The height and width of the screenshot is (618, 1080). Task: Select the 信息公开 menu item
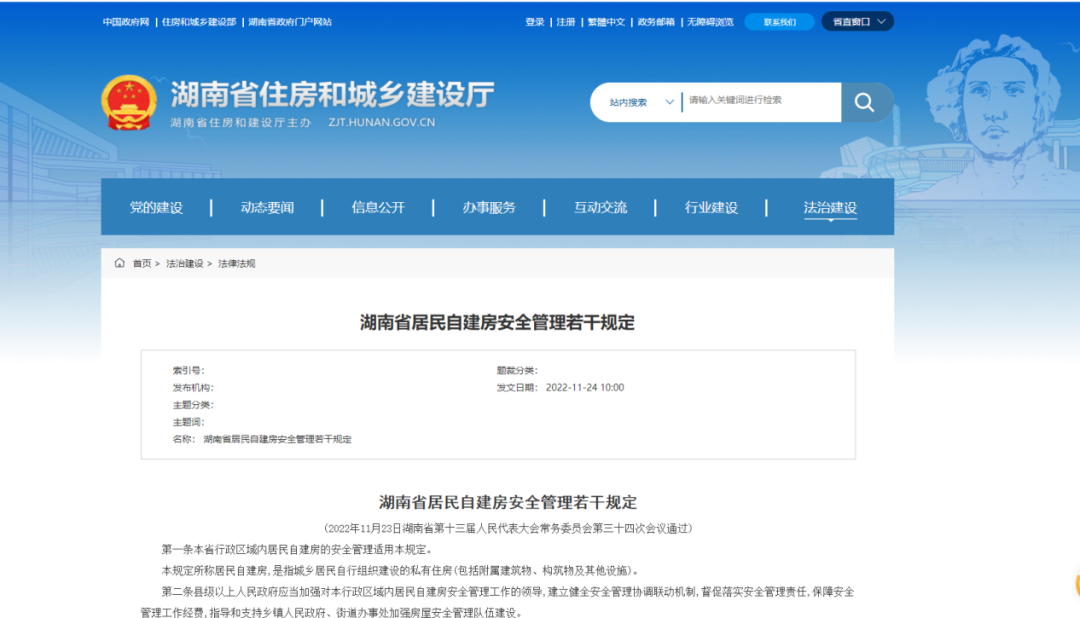(x=378, y=208)
